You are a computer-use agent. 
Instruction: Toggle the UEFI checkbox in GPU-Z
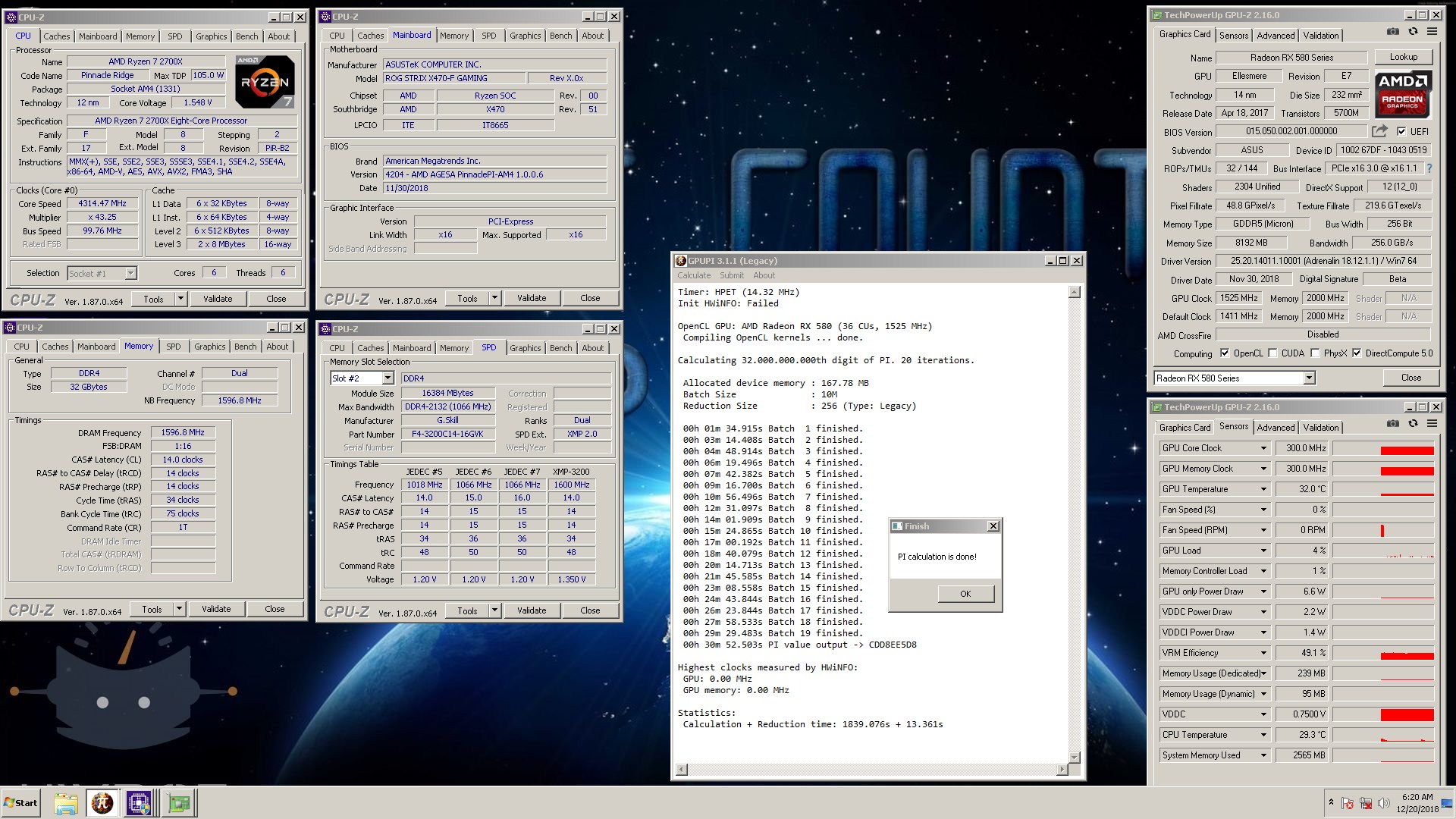1401,131
